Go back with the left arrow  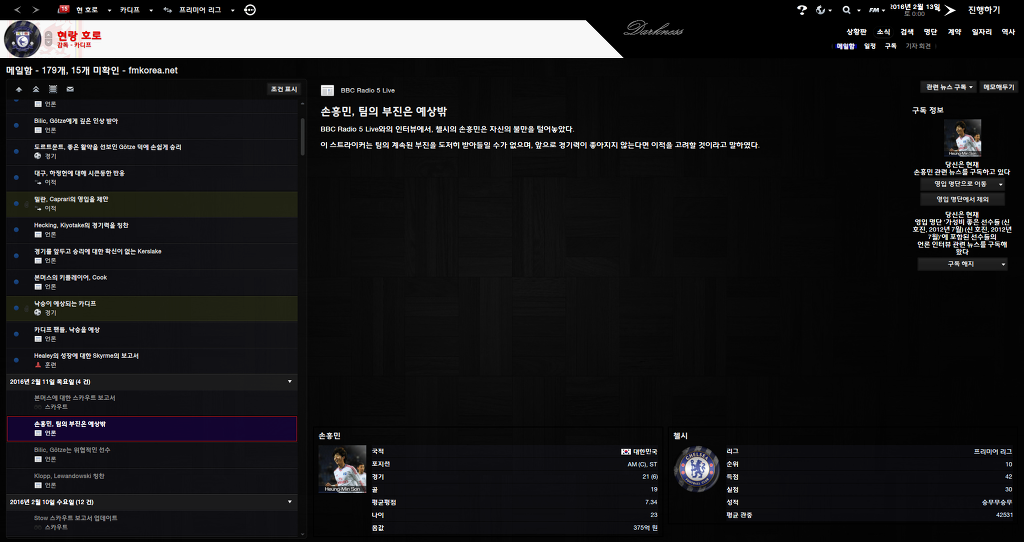click(18, 10)
